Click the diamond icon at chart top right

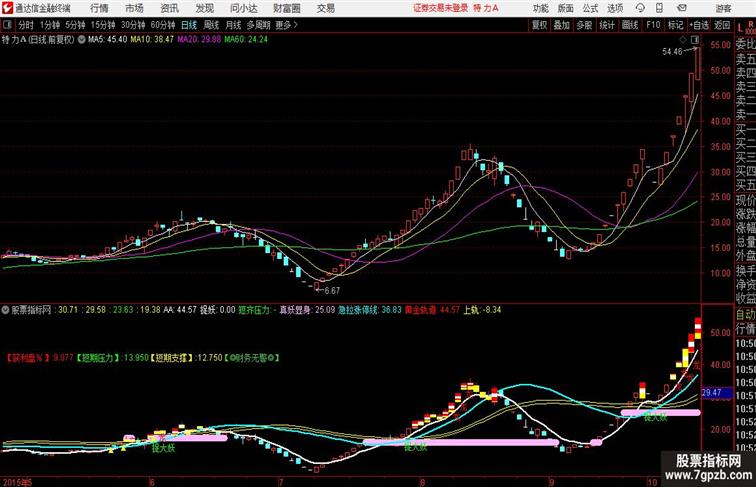(x=683, y=40)
